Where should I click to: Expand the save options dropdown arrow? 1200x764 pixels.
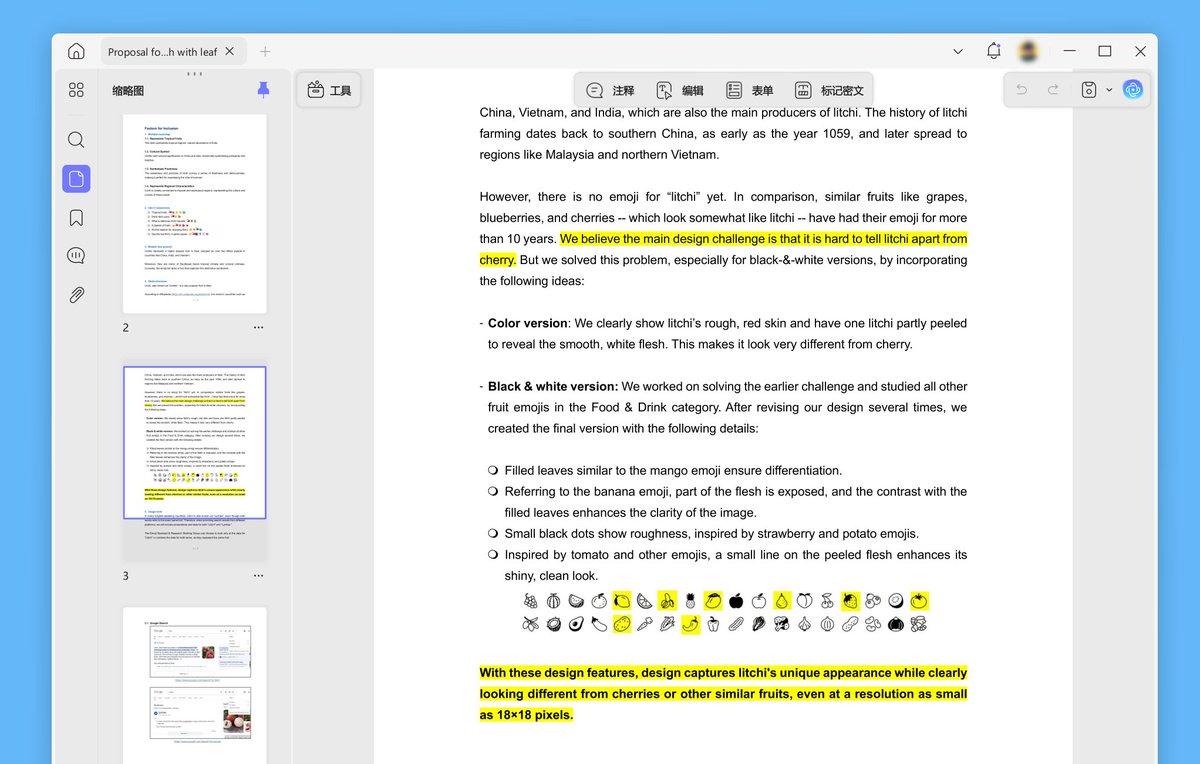coord(1109,90)
